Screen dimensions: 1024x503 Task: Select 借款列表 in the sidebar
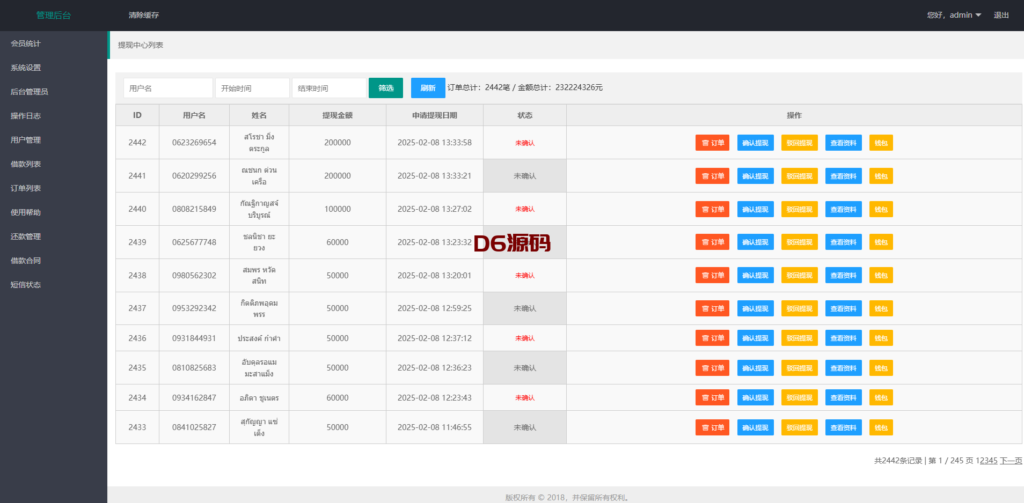(26, 164)
